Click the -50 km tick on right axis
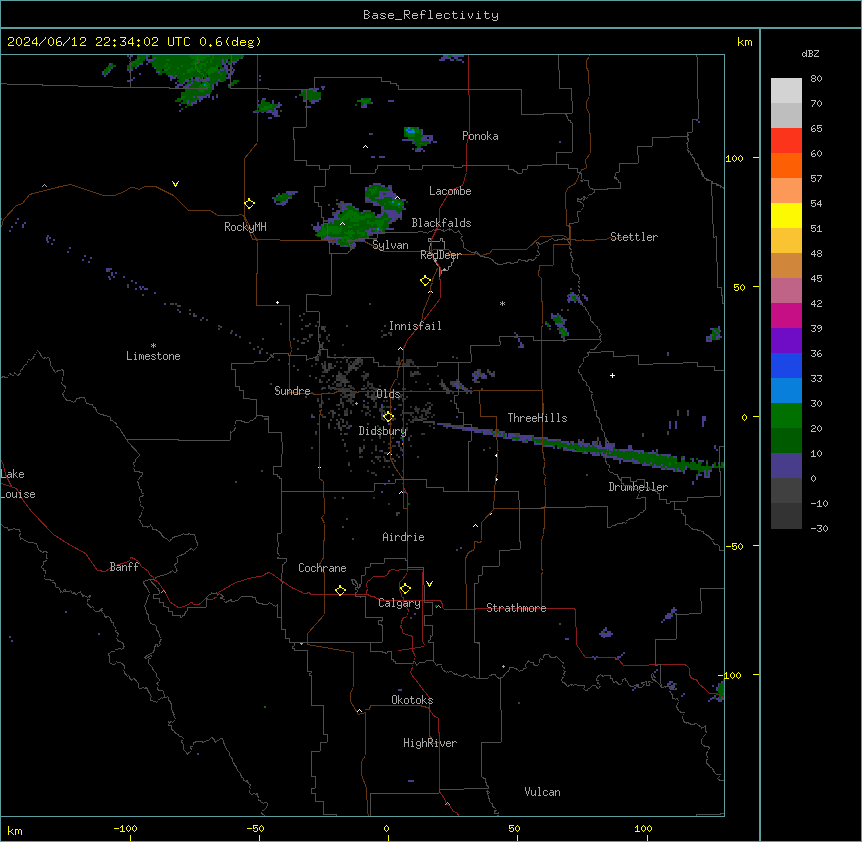 (734, 546)
